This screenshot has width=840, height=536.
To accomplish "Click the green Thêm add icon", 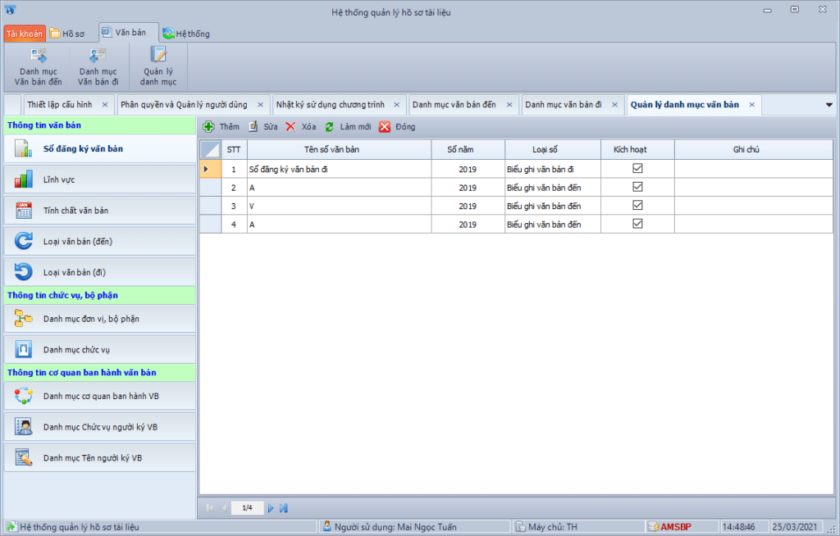I will point(209,127).
